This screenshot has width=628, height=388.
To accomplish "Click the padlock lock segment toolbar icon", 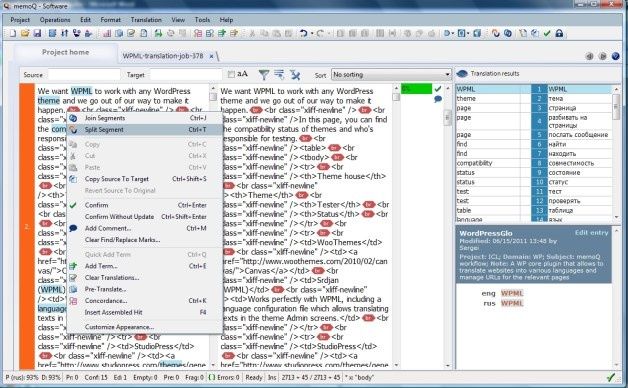I will [x=559, y=33].
